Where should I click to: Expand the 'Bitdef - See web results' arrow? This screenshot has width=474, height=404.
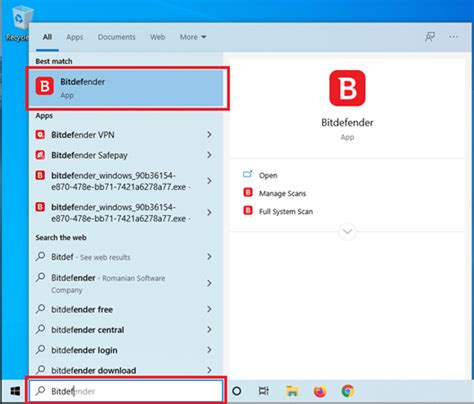209,257
